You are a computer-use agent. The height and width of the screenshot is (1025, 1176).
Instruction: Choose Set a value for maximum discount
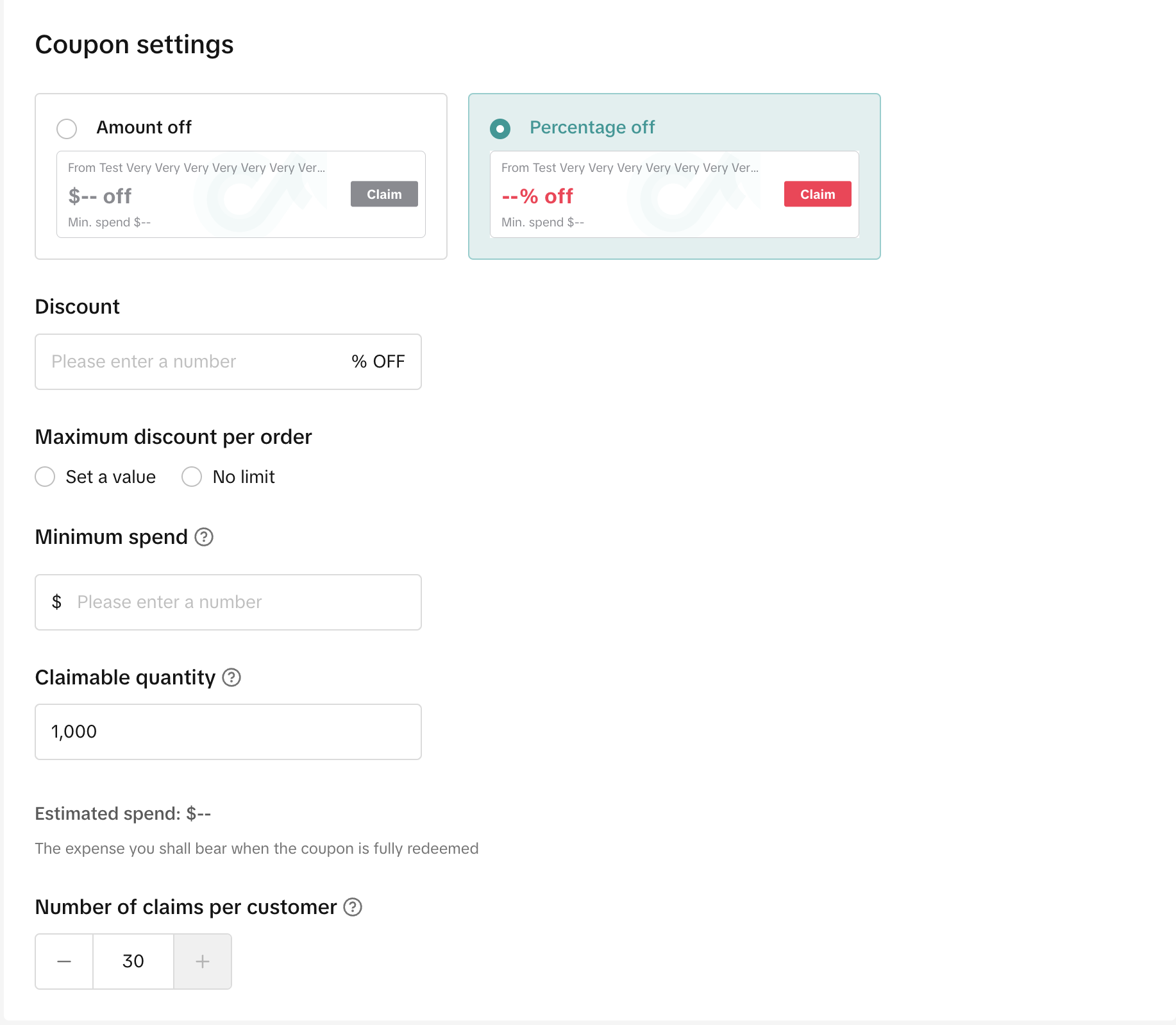[x=45, y=477]
